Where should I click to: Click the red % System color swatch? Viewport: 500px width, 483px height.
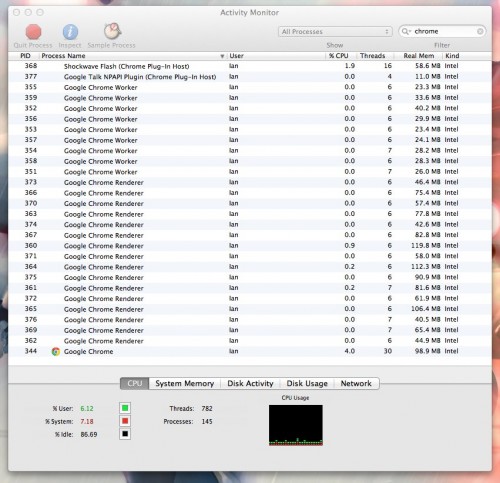125,421
